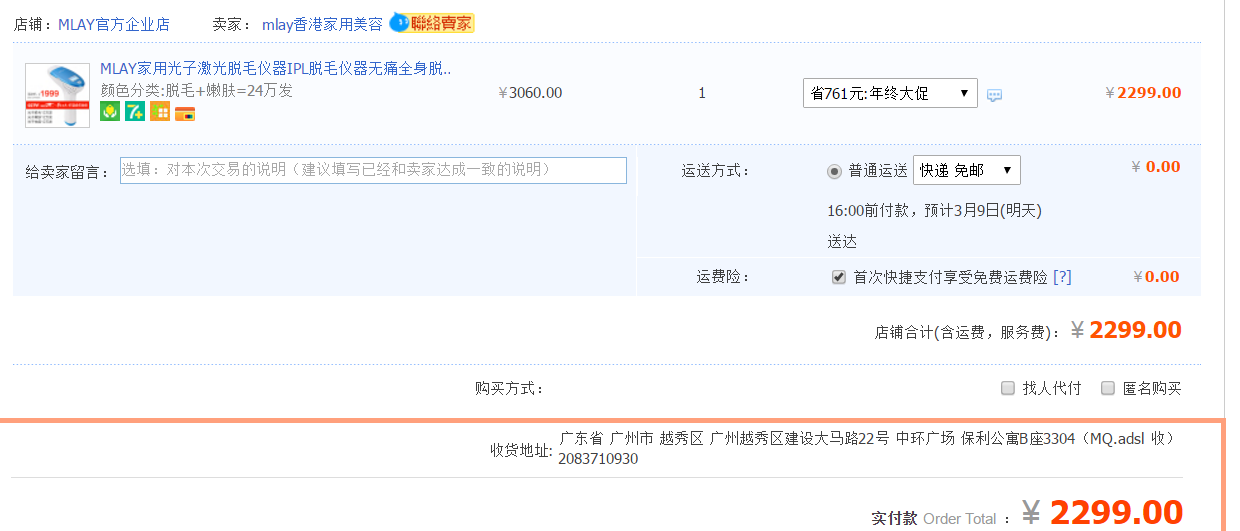1240x531 pixels.
Task: Click the green 7+ return policy badge
Action: coord(135,112)
